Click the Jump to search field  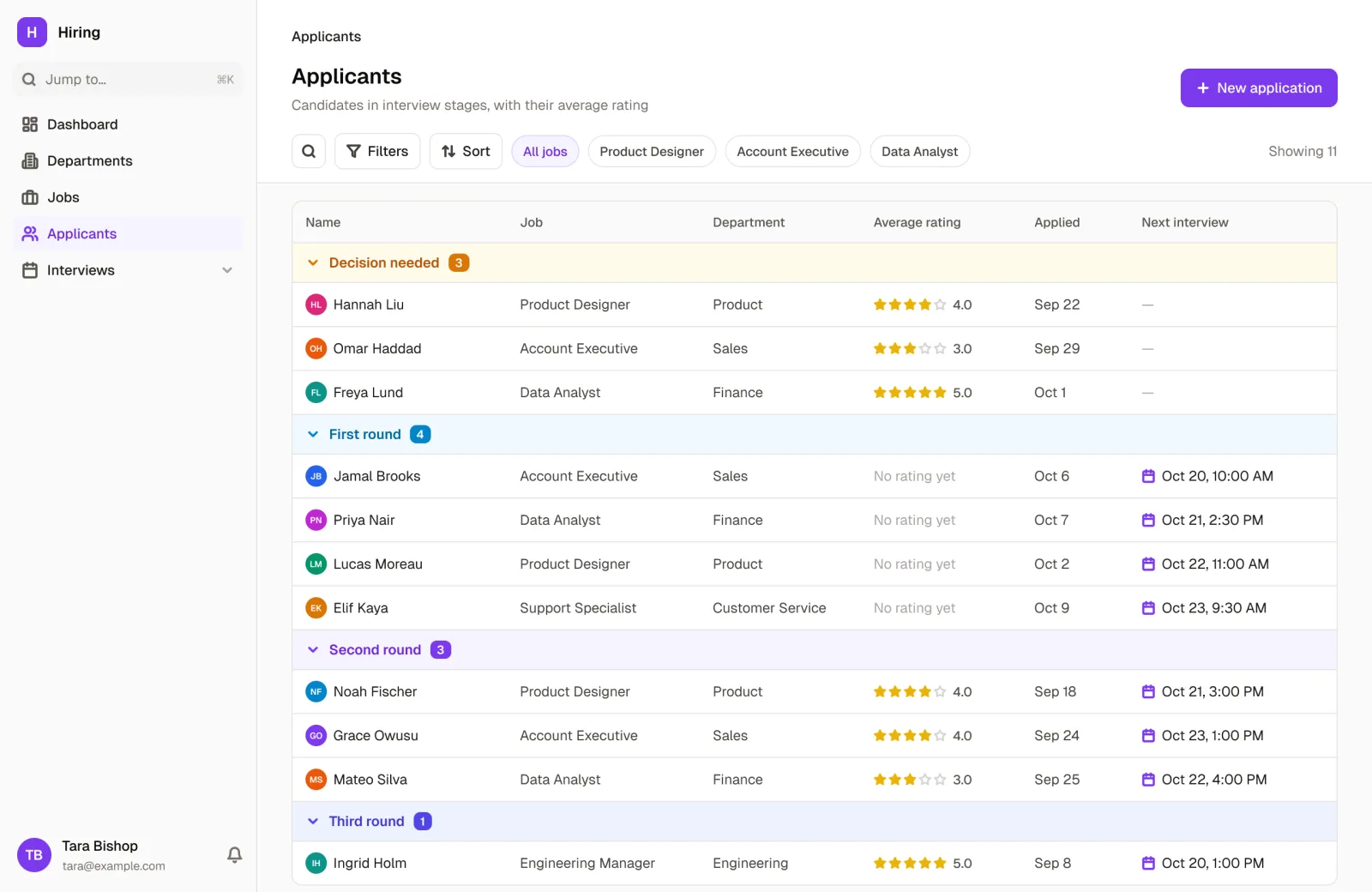129,80
